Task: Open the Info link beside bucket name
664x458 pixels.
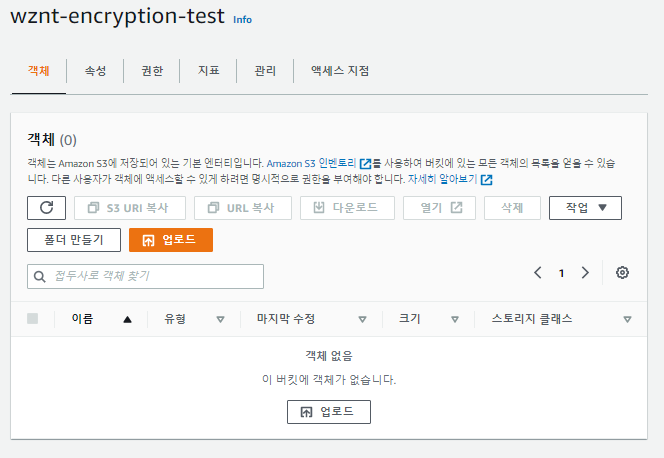Action: click(x=242, y=20)
